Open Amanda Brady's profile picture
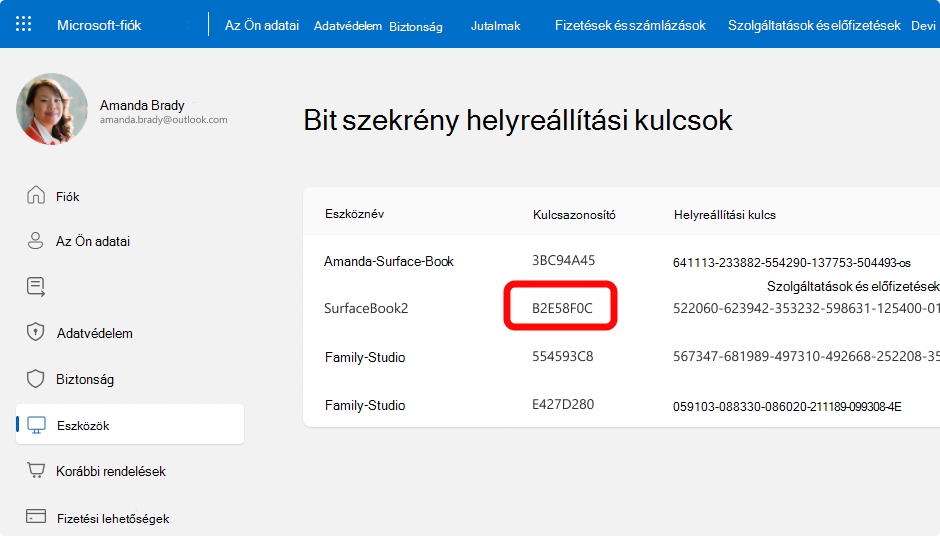The image size is (940, 536). 52,109
